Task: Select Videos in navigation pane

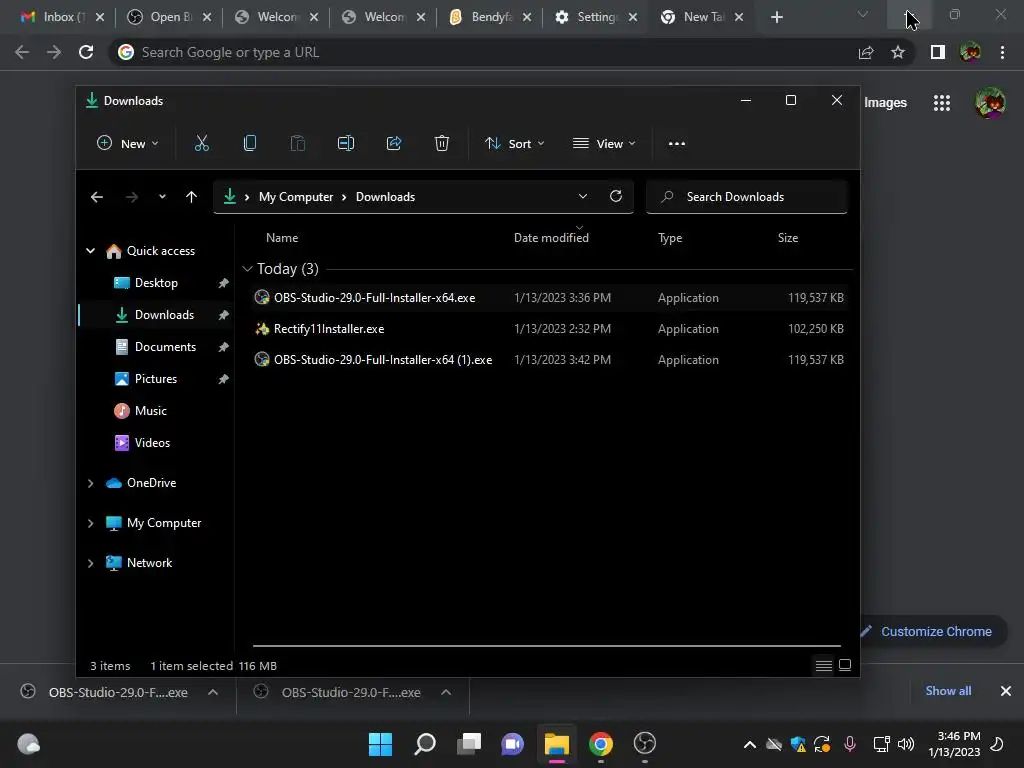Action: click(x=152, y=443)
